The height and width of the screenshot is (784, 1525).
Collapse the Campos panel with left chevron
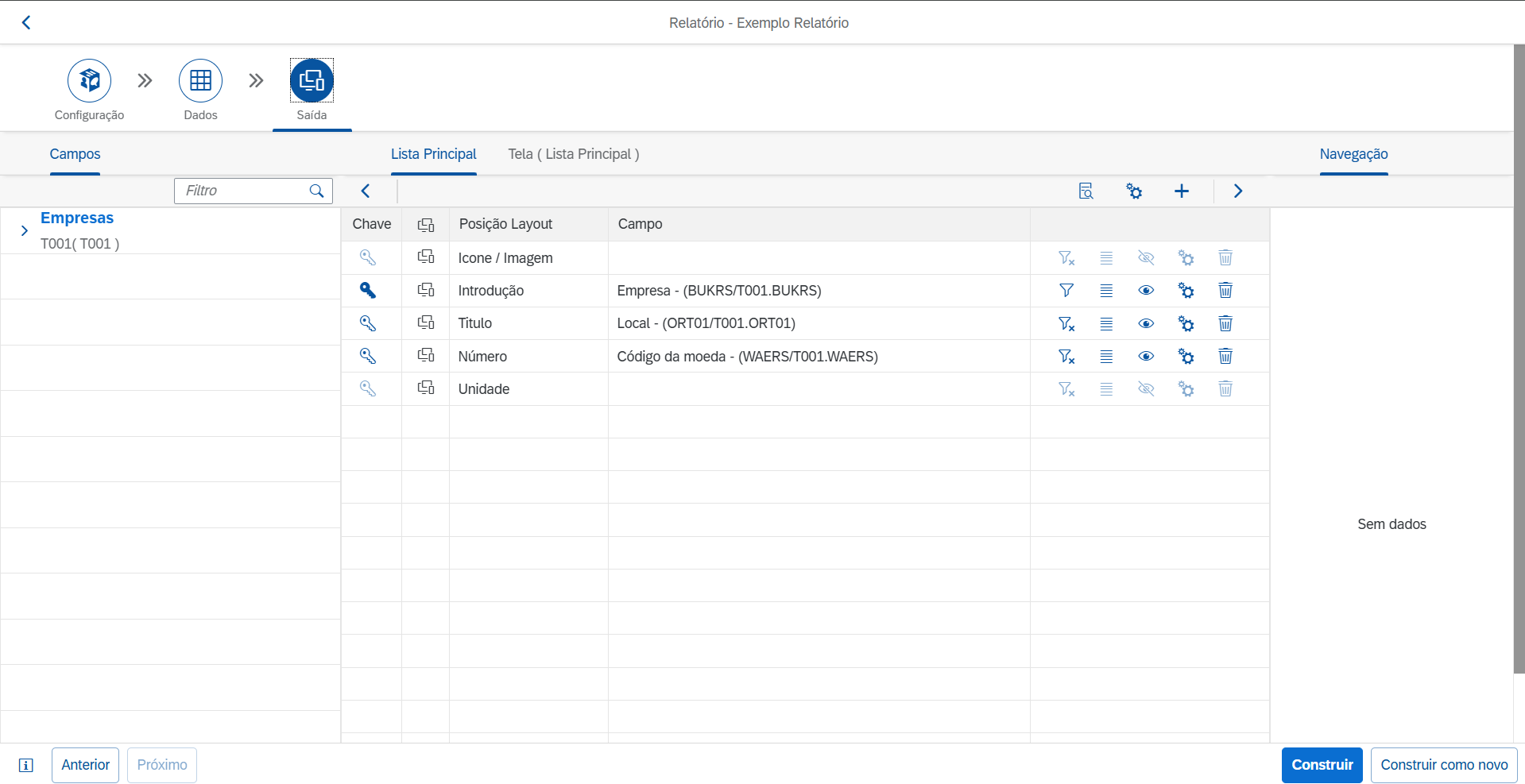coord(366,191)
